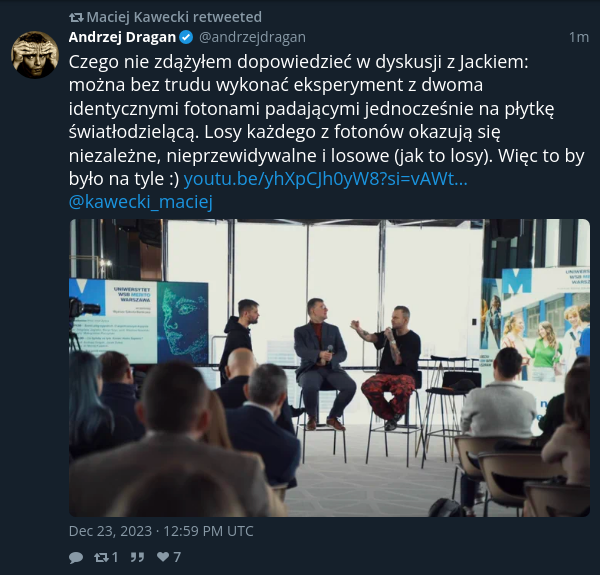Screen dimensions: 600x575
Task: Click the retweet icon with count 1
Action: [101, 557]
